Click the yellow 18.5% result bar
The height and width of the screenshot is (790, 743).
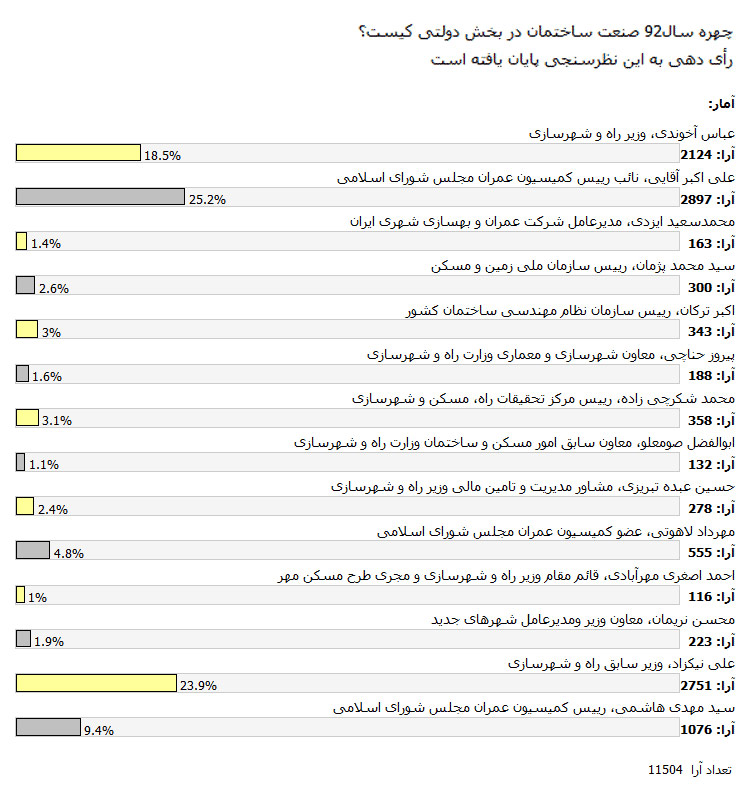click(x=78, y=153)
